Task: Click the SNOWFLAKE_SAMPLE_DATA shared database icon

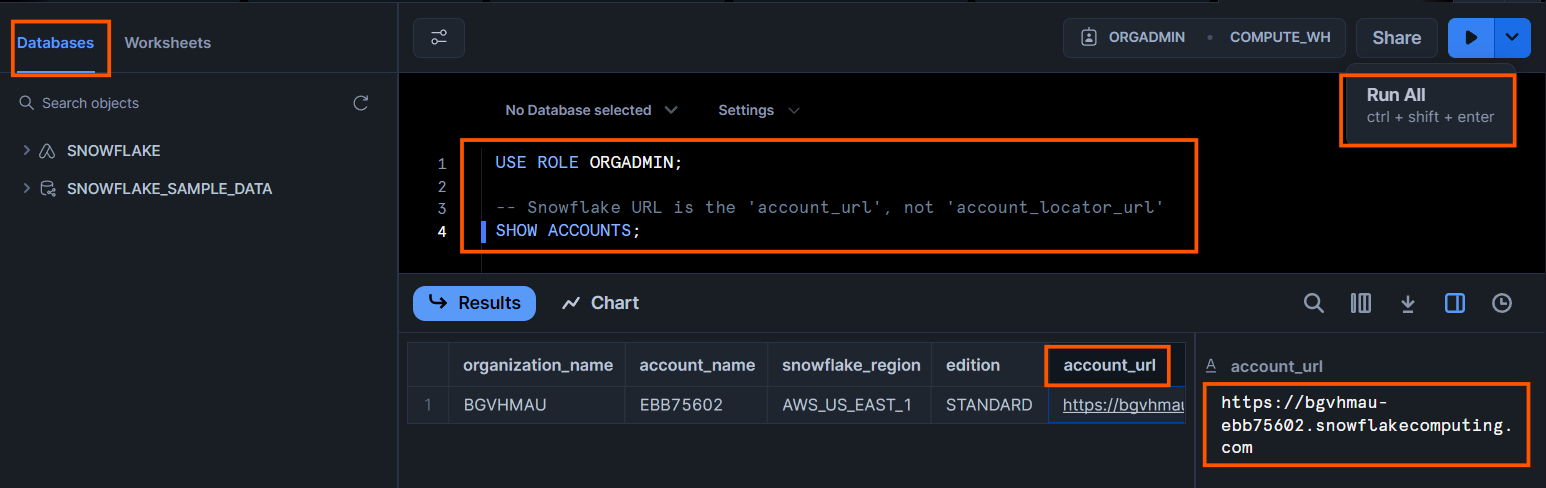Action: click(x=47, y=188)
